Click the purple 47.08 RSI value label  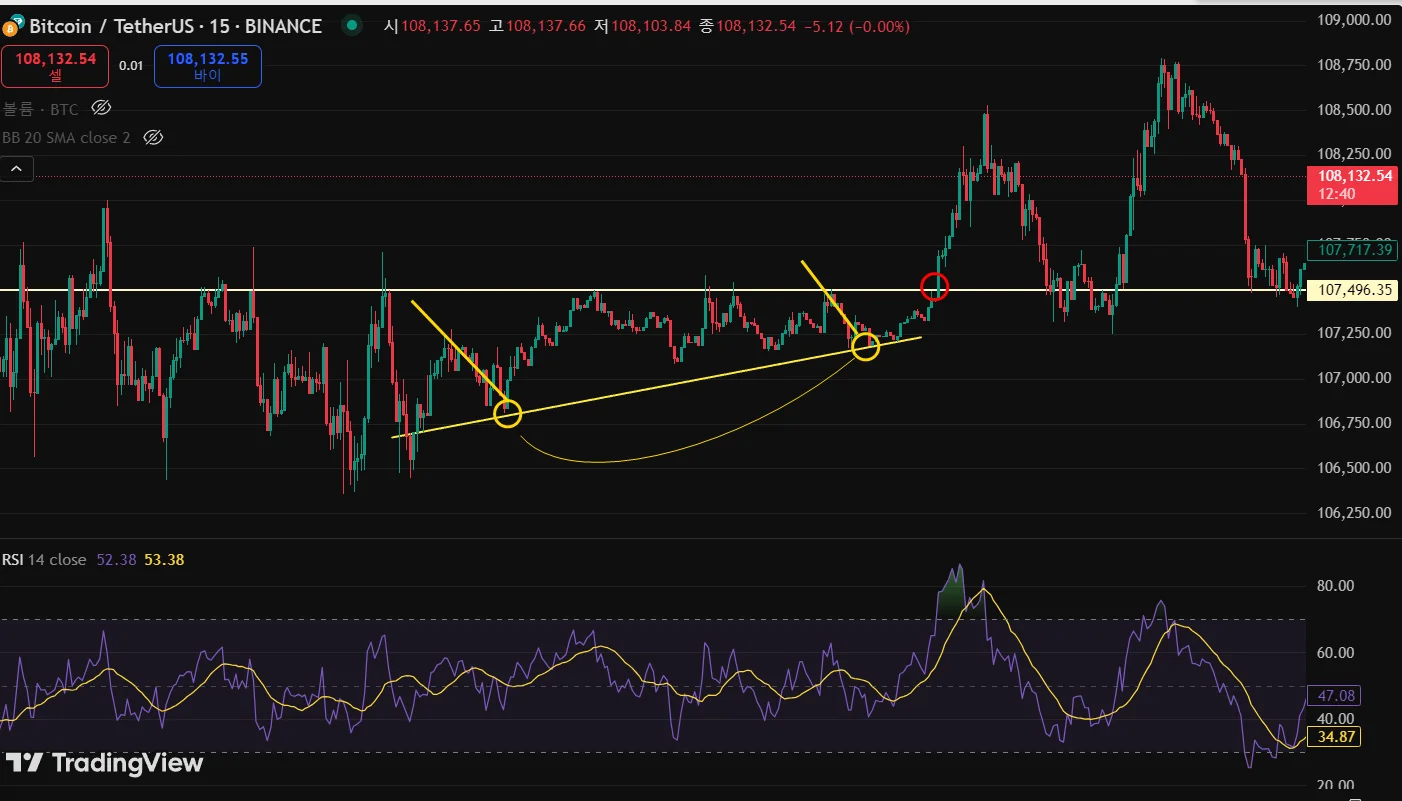coord(1335,695)
